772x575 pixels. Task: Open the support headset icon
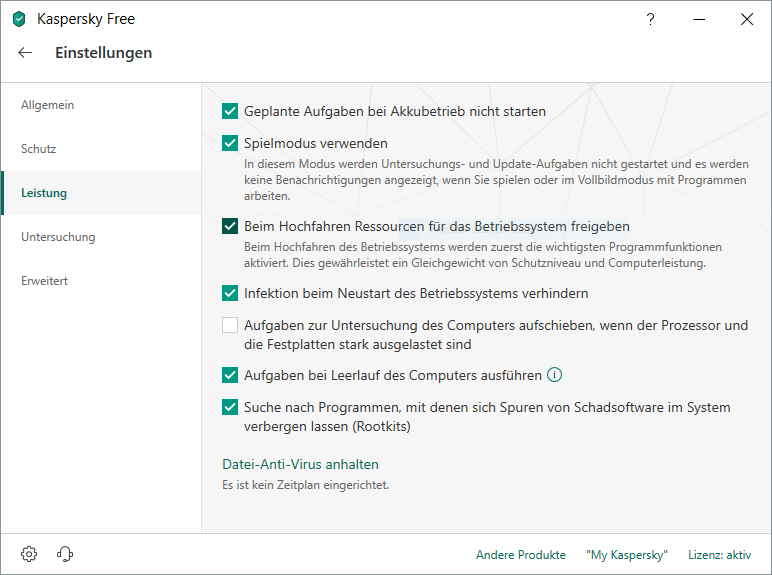click(65, 554)
